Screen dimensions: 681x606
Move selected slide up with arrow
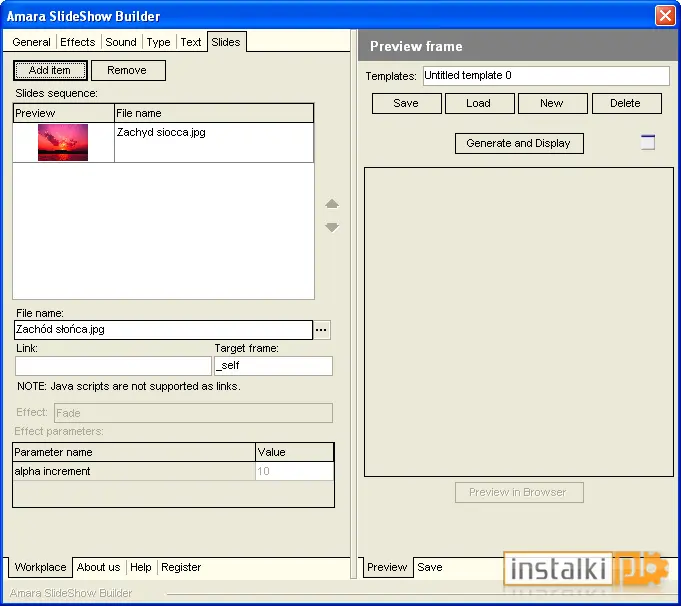tap(332, 204)
